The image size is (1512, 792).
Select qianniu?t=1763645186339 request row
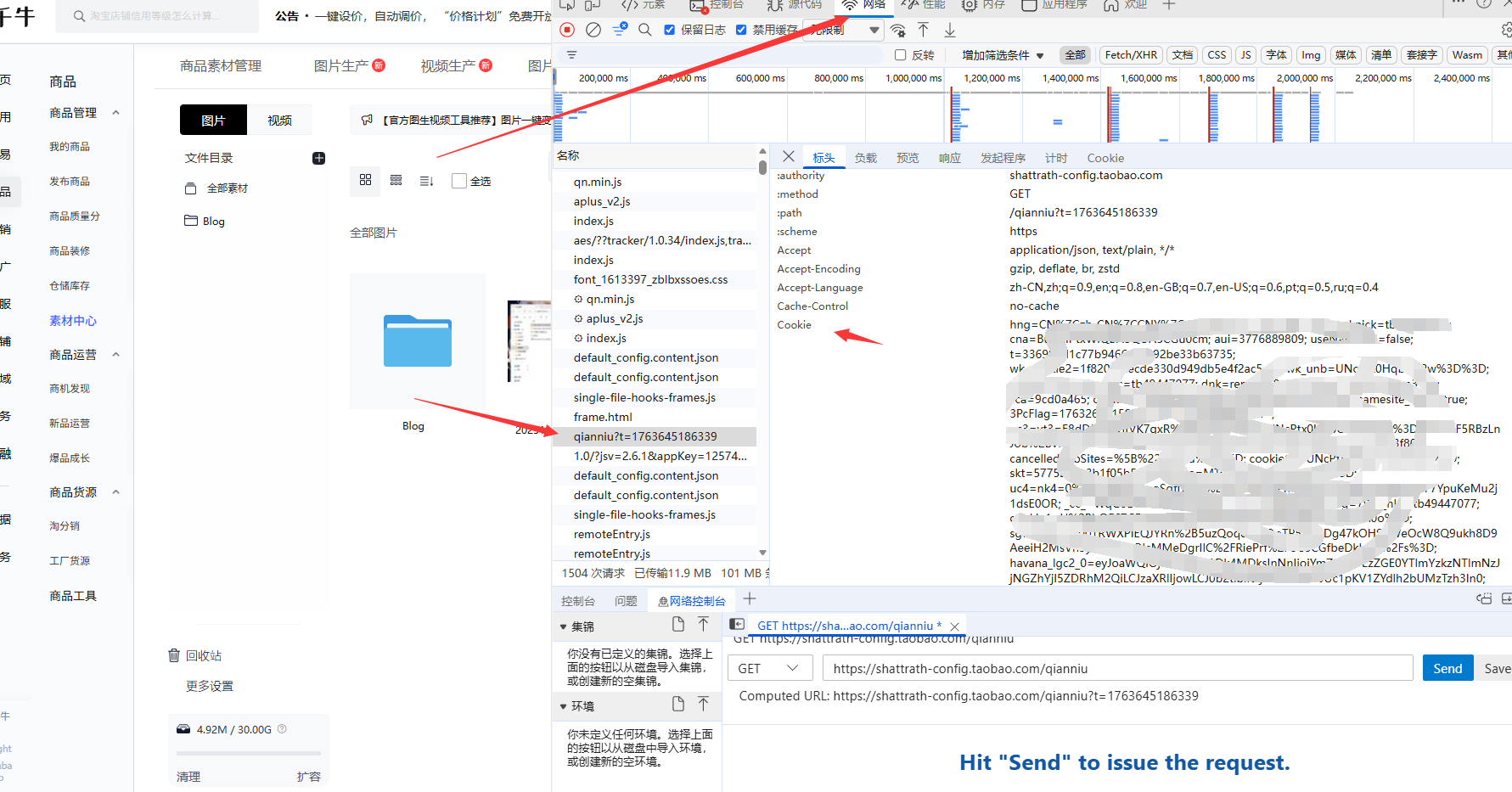point(655,436)
